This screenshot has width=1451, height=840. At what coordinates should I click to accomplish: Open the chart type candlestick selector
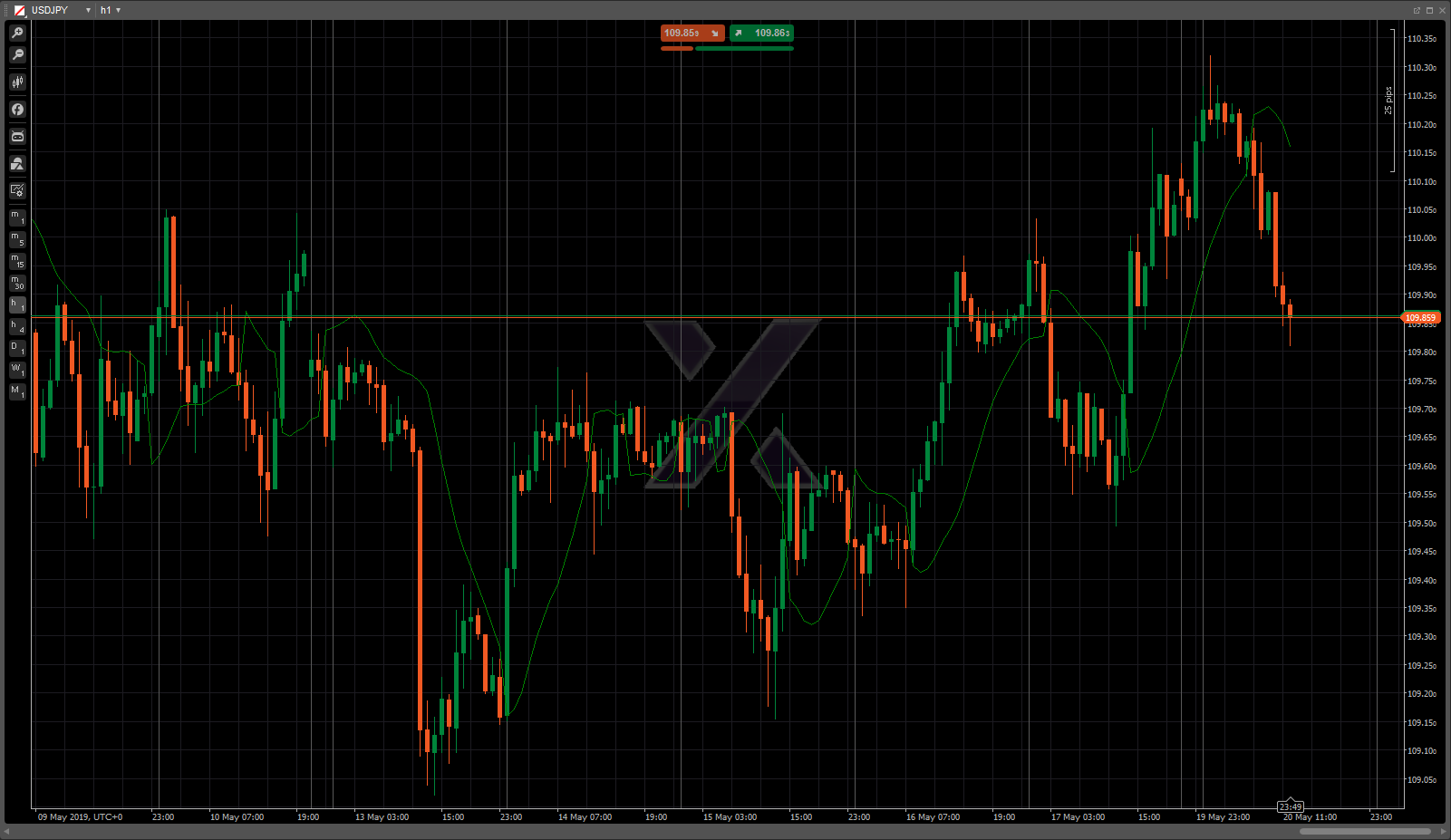pyautogui.click(x=17, y=82)
